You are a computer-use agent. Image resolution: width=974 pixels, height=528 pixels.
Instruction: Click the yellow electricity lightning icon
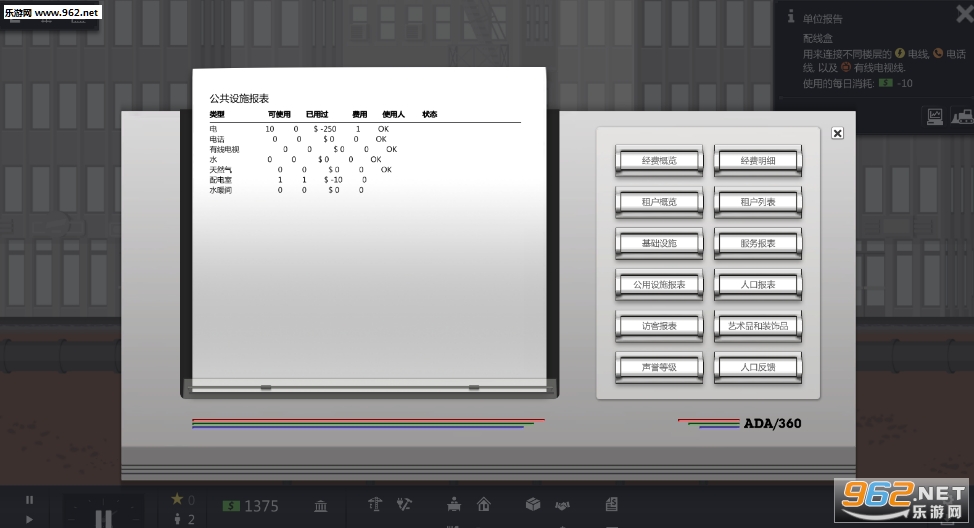[899, 53]
